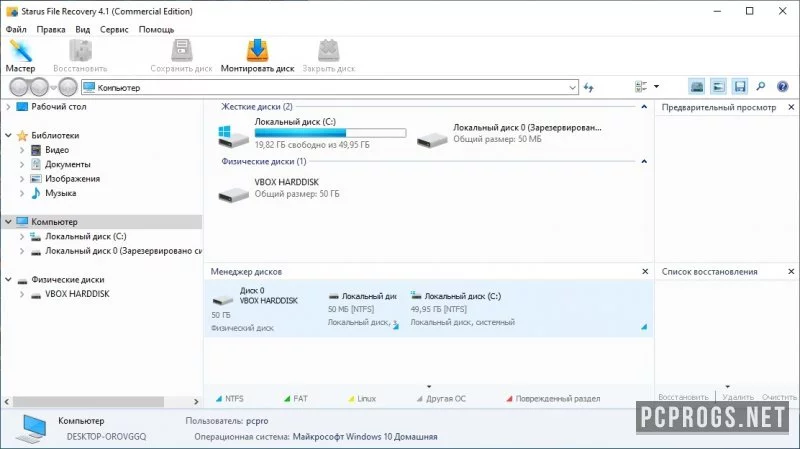Select the reserved Локальный диск 0 drive icon

point(432,138)
